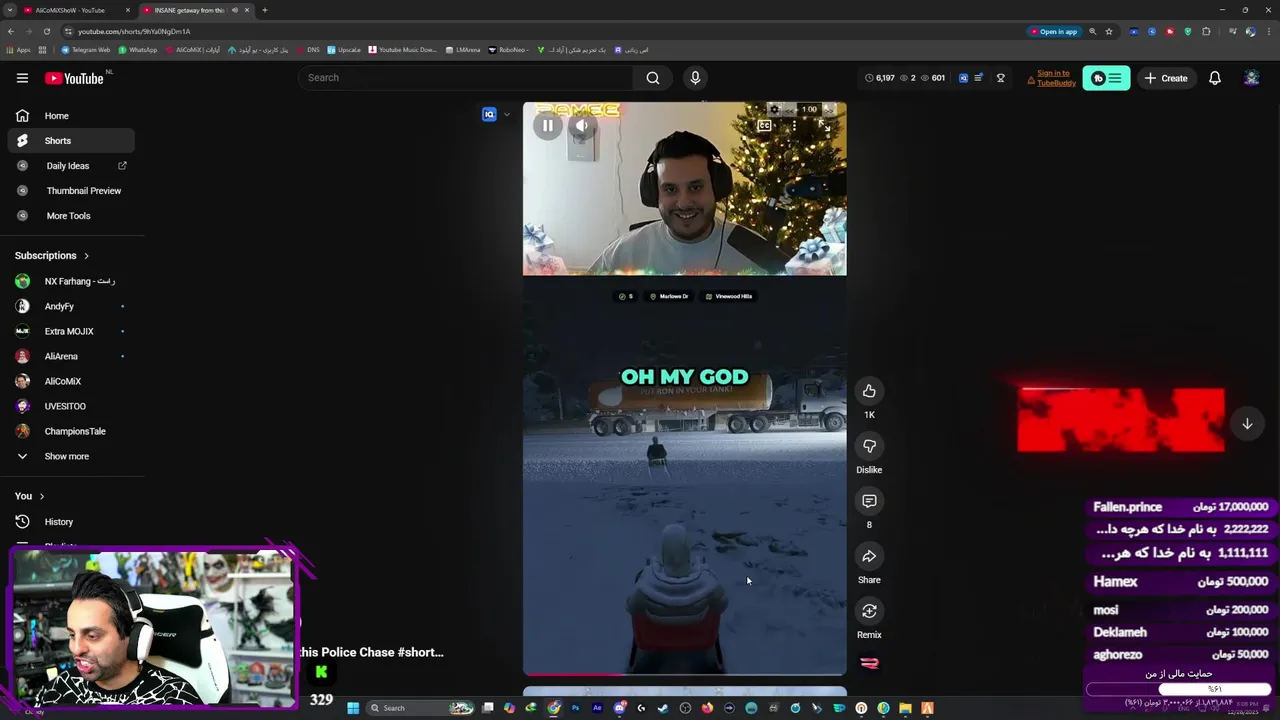Open watch History in sidebar
Screen dimensions: 1280x720
70,522
